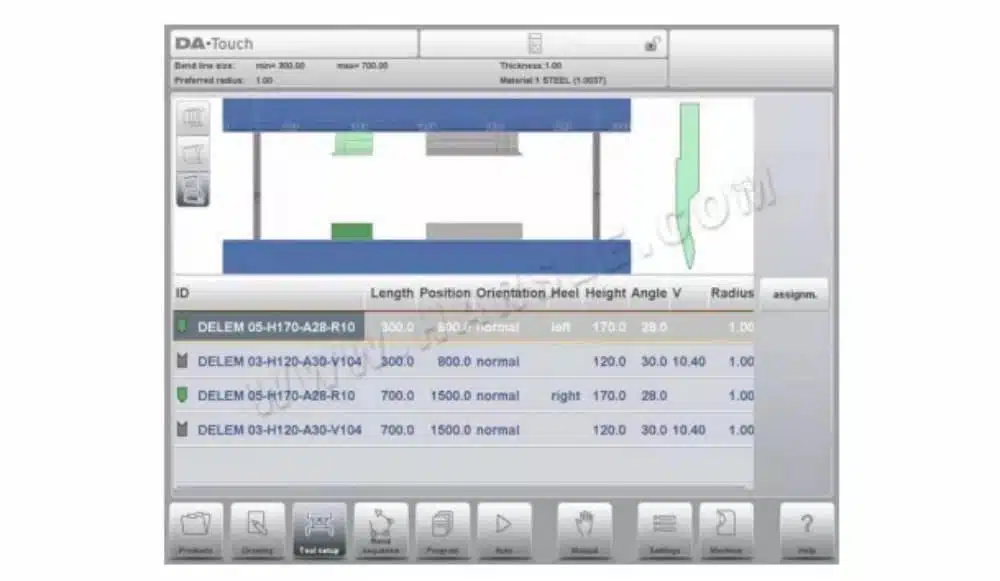Toggle the highlighted third view icon in sidebar
This screenshot has height=581, width=1000.
(193, 189)
